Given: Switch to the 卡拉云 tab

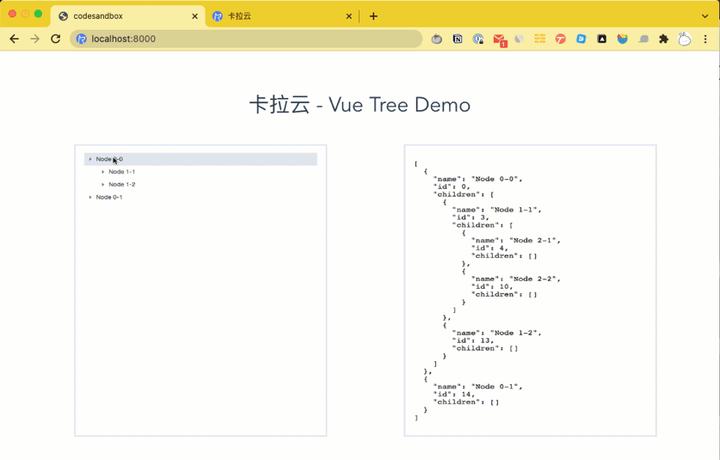Looking at the screenshot, I should [281, 16].
